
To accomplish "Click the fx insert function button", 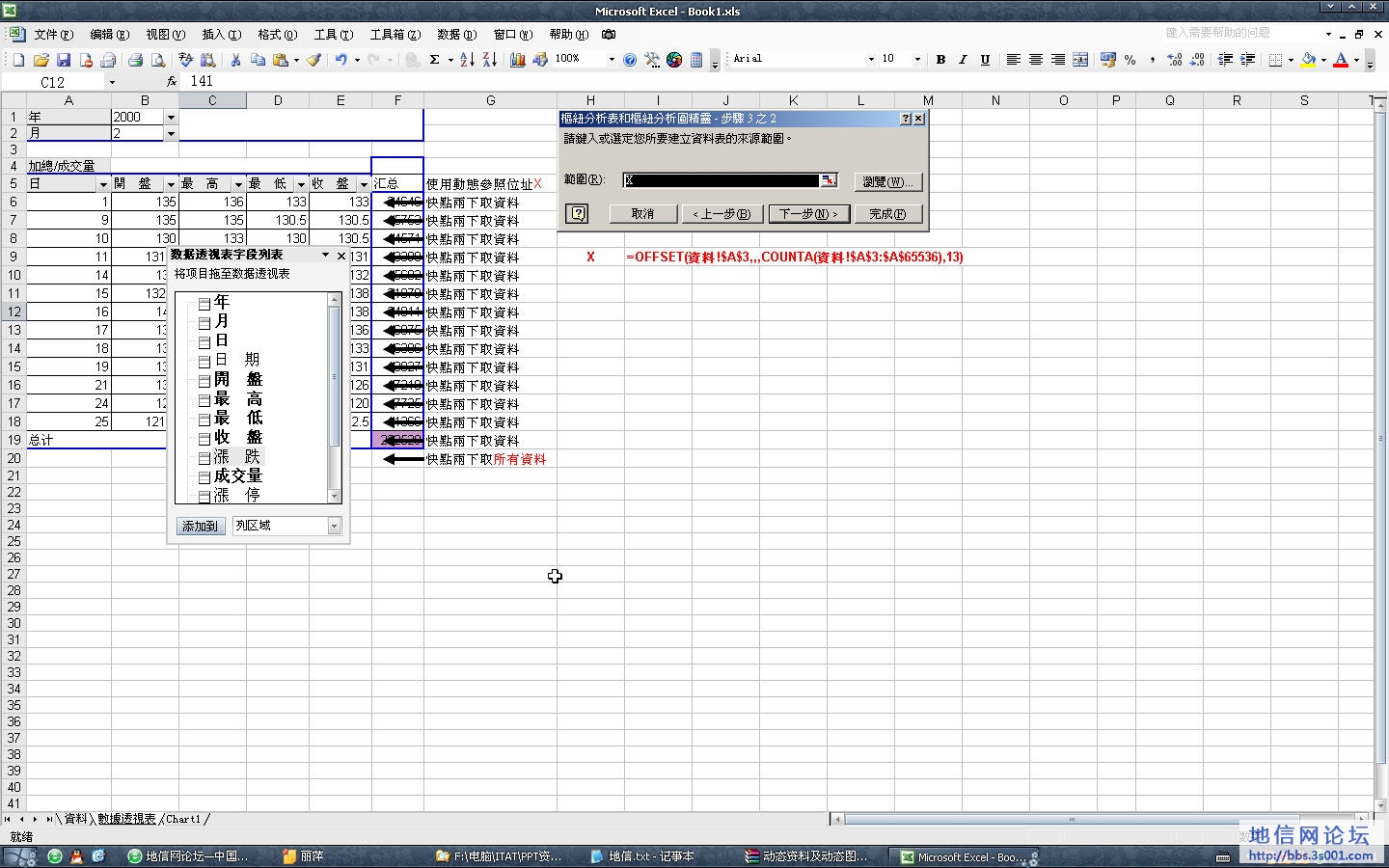I will (172, 82).
